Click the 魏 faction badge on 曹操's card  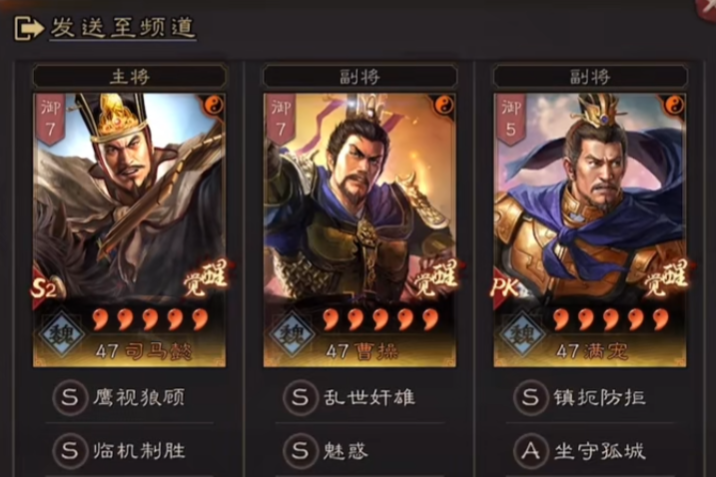(x=293, y=335)
